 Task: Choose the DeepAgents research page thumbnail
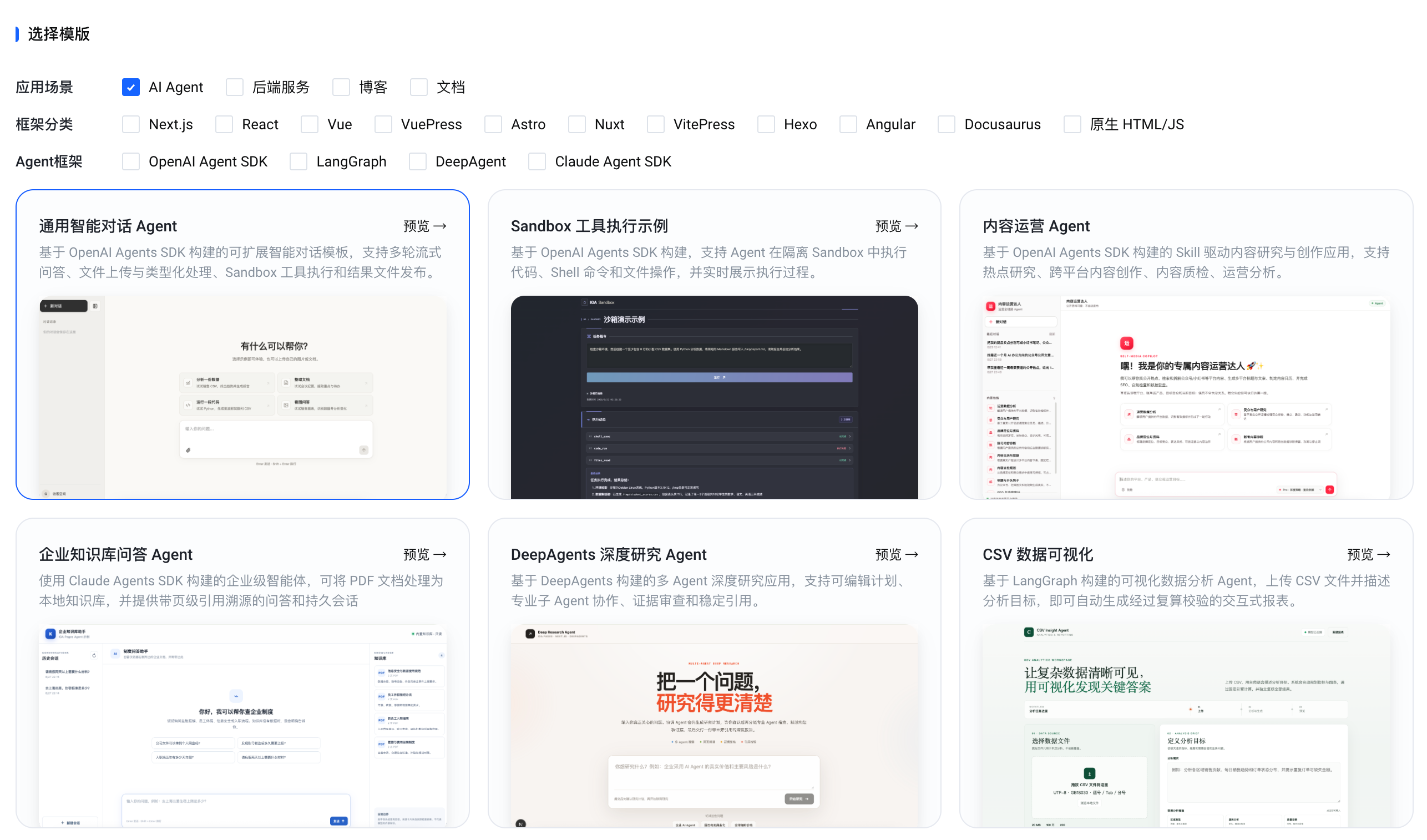(x=714, y=726)
